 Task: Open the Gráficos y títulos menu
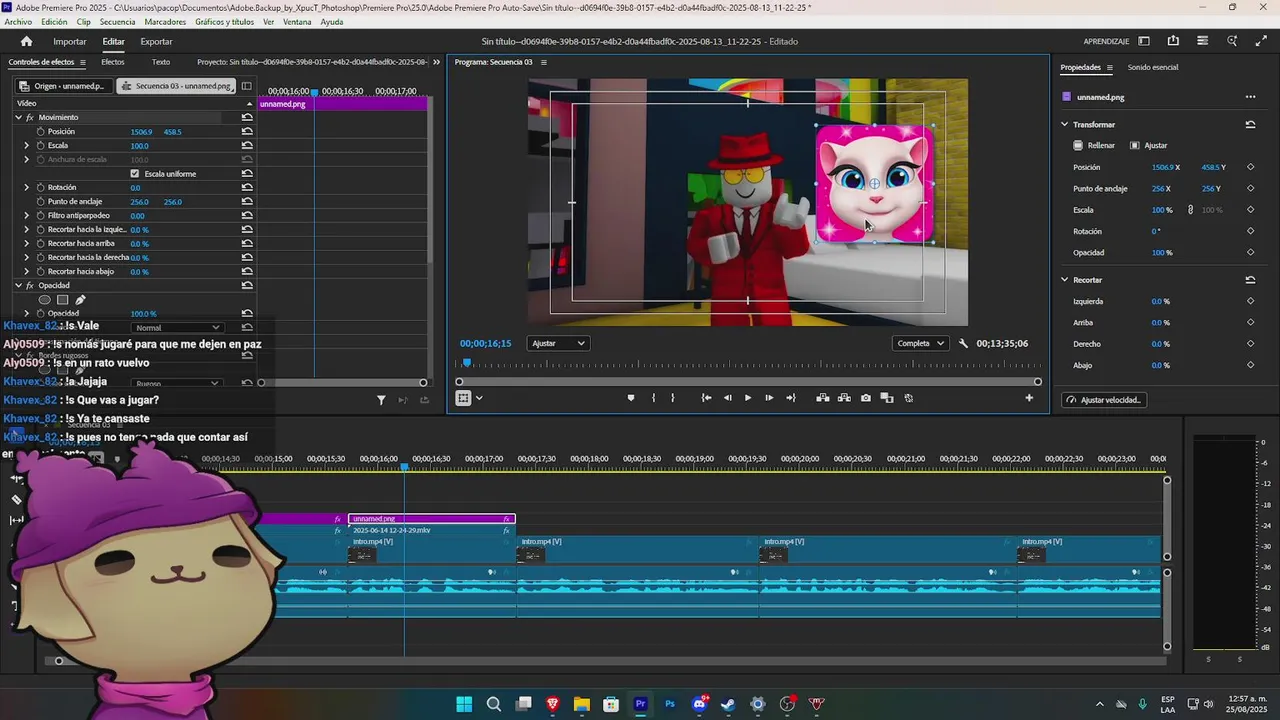pos(225,22)
